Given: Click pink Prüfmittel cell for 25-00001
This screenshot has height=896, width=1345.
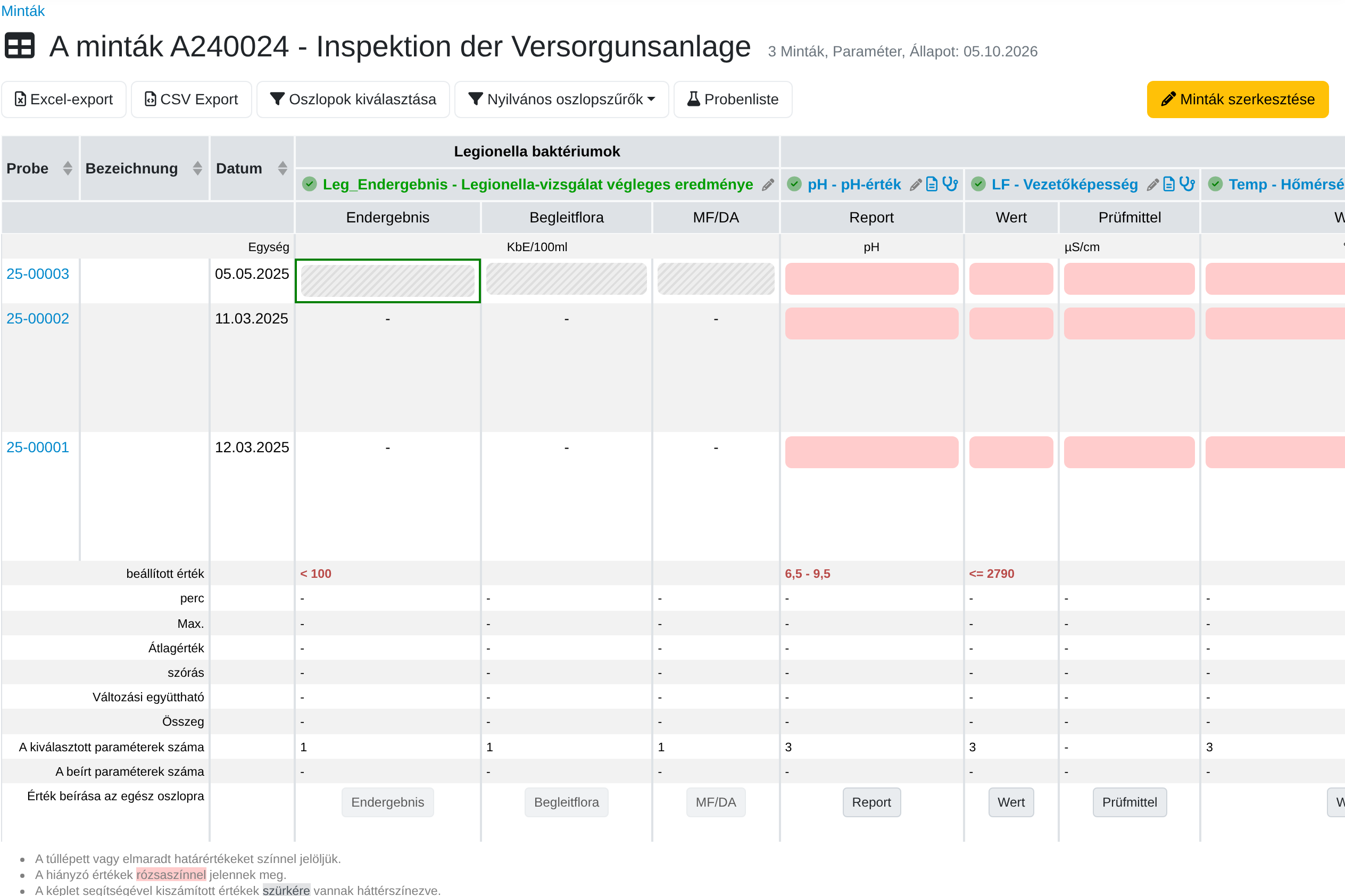Looking at the screenshot, I should pyautogui.click(x=1130, y=453).
